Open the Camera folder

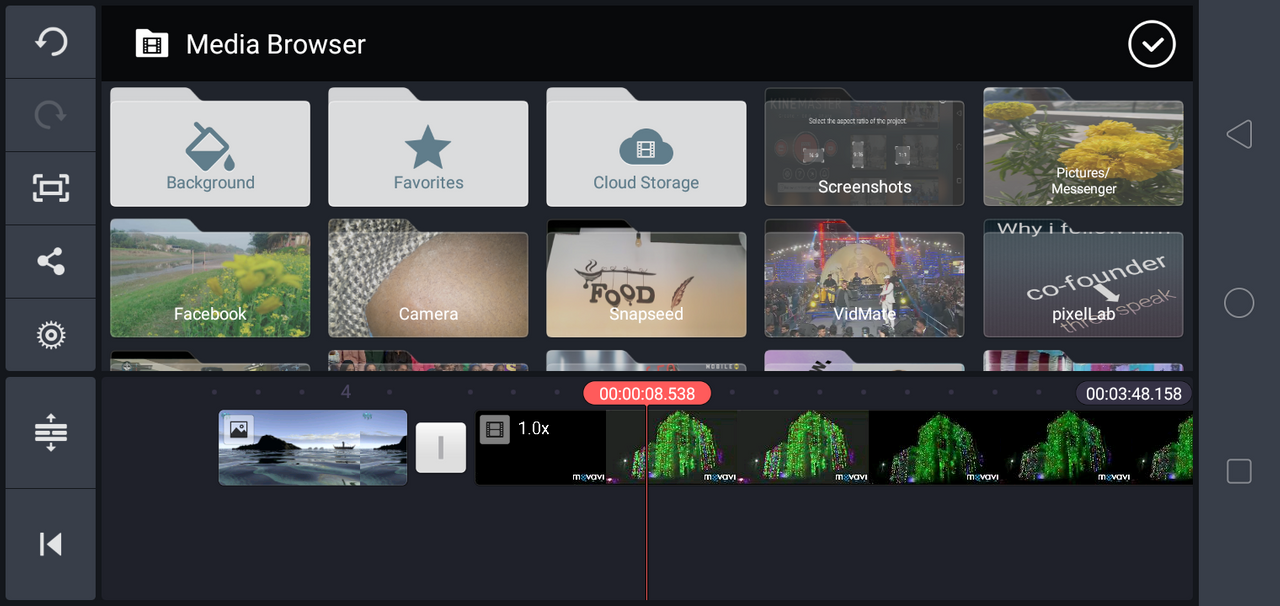tap(428, 278)
